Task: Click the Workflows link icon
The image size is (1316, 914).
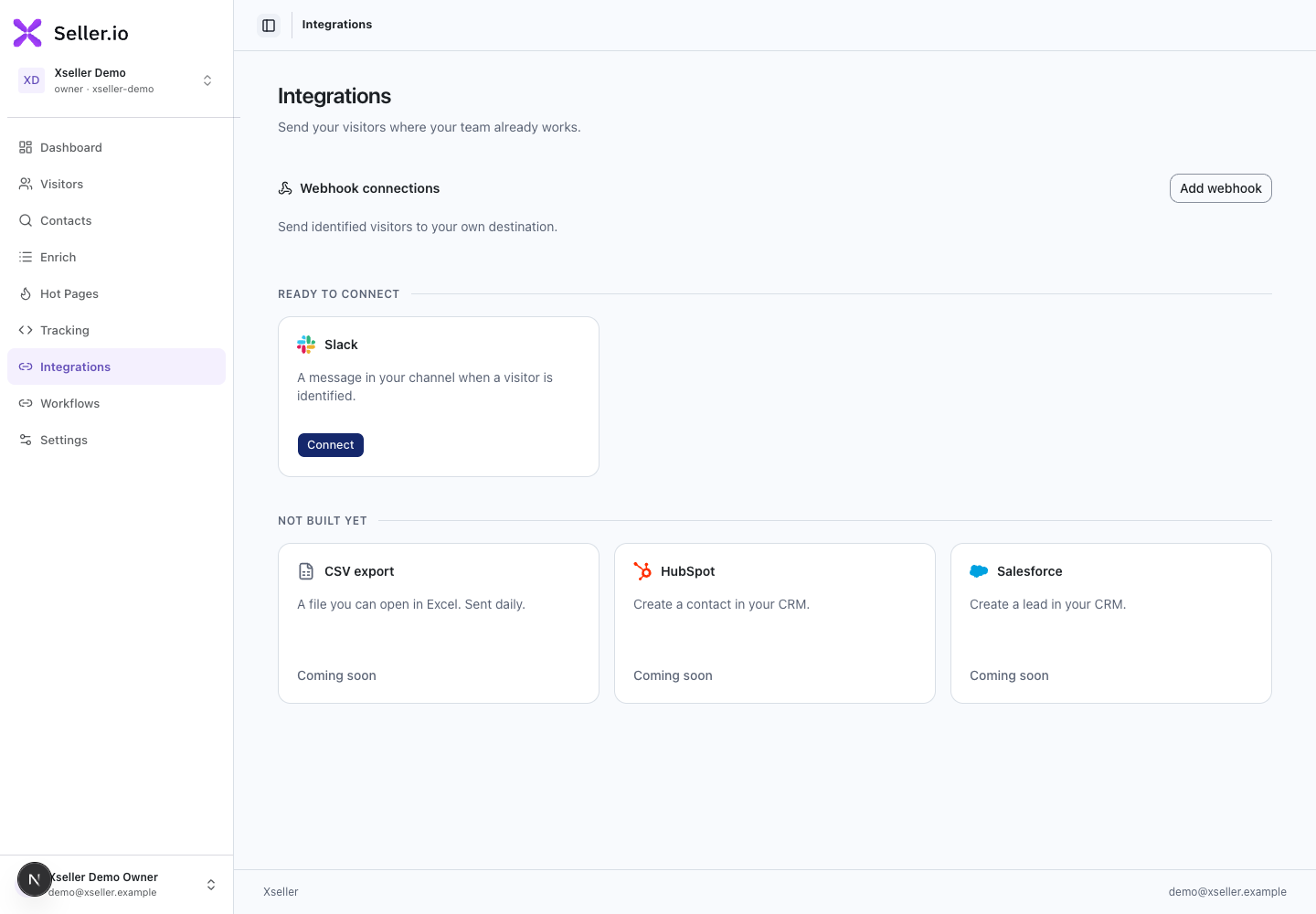Action: (26, 403)
